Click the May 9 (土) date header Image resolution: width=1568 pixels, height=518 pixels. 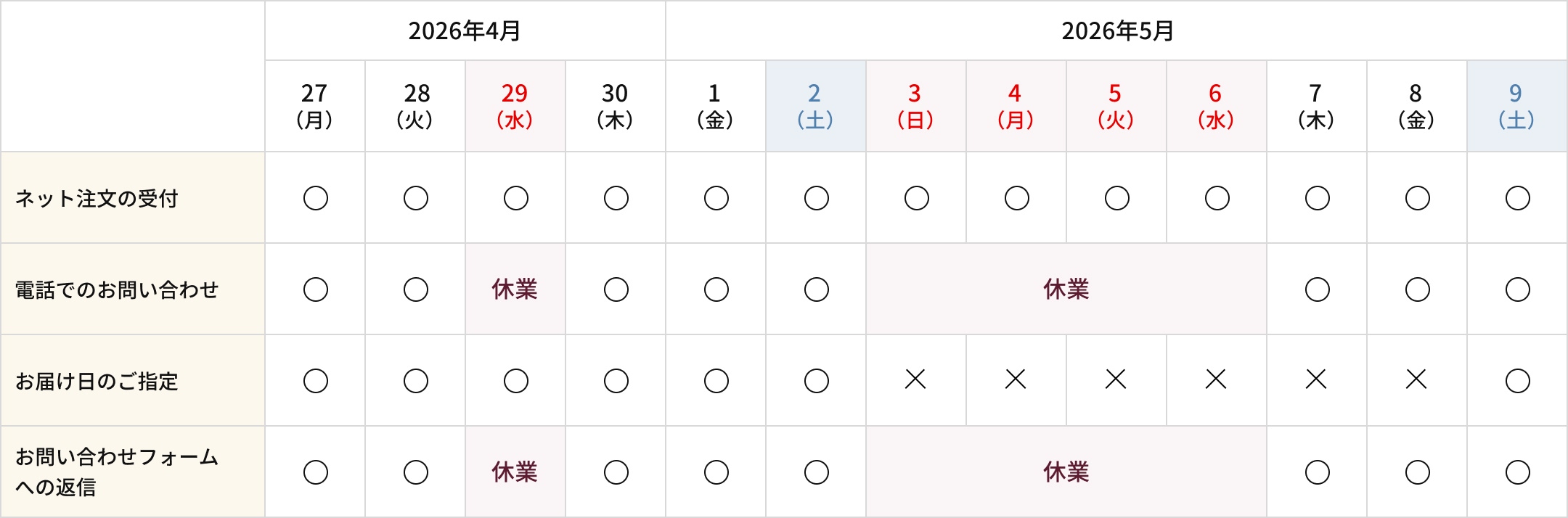[x=1516, y=106]
